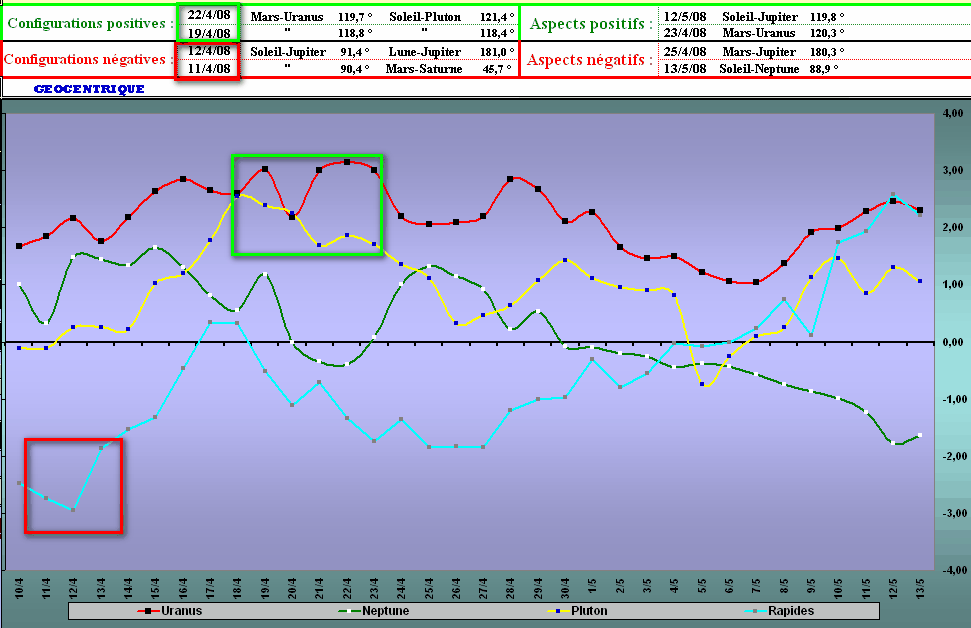Viewport: 971px width, 628px height.
Task: Click the Uranus red legend marker
Action: pyautogui.click(x=146, y=610)
